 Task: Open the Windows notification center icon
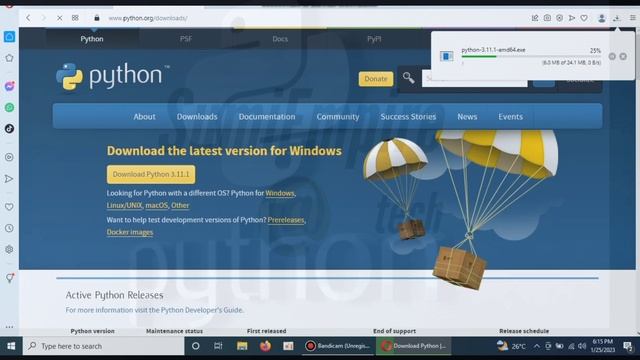click(x=627, y=346)
